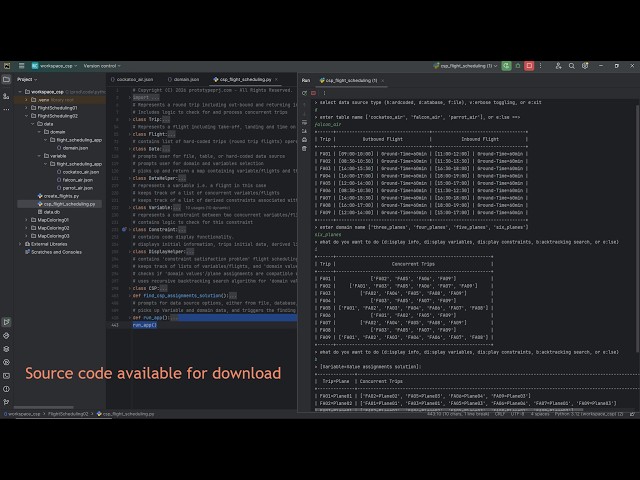
Task: Click FlightScheduling02 breadcrumb in status bar
Action: [68, 414]
